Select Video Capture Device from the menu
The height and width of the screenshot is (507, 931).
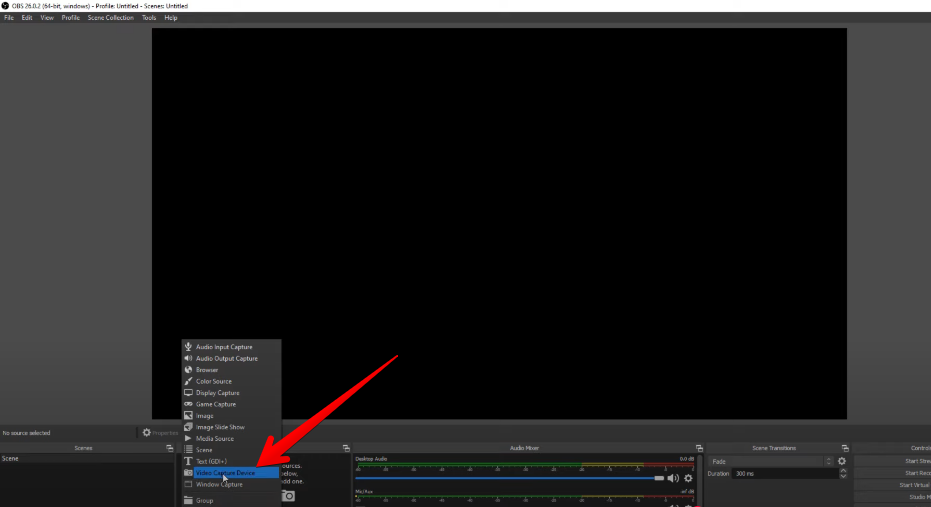tap(231, 473)
